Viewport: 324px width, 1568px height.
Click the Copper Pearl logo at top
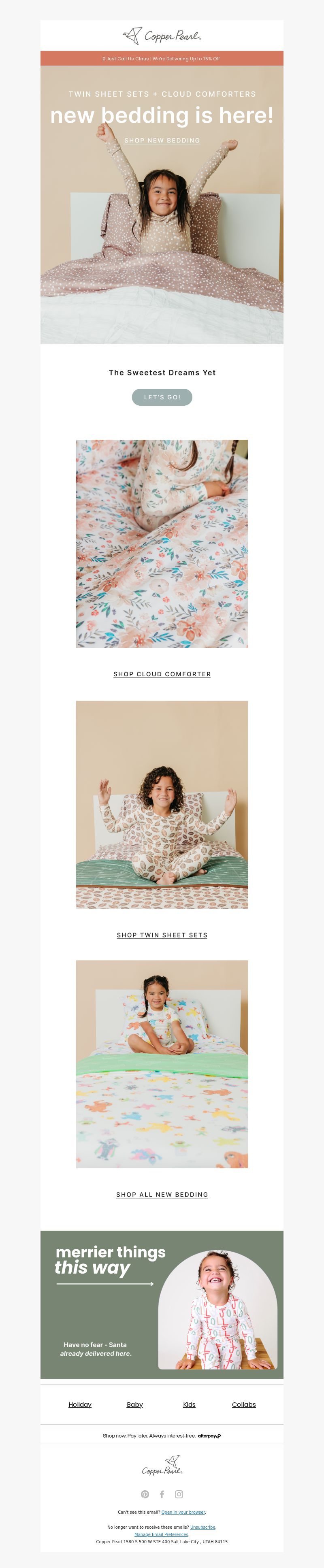(162, 36)
